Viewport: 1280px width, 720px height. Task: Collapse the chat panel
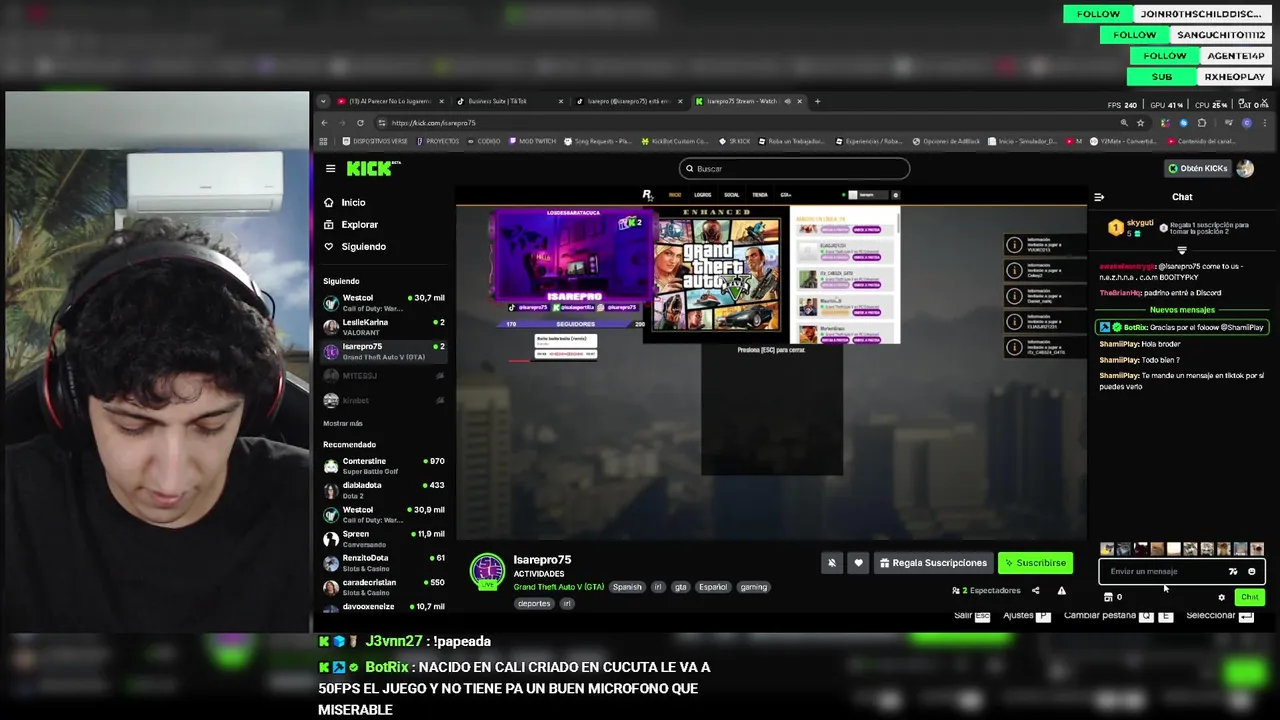coord(1099,197)
